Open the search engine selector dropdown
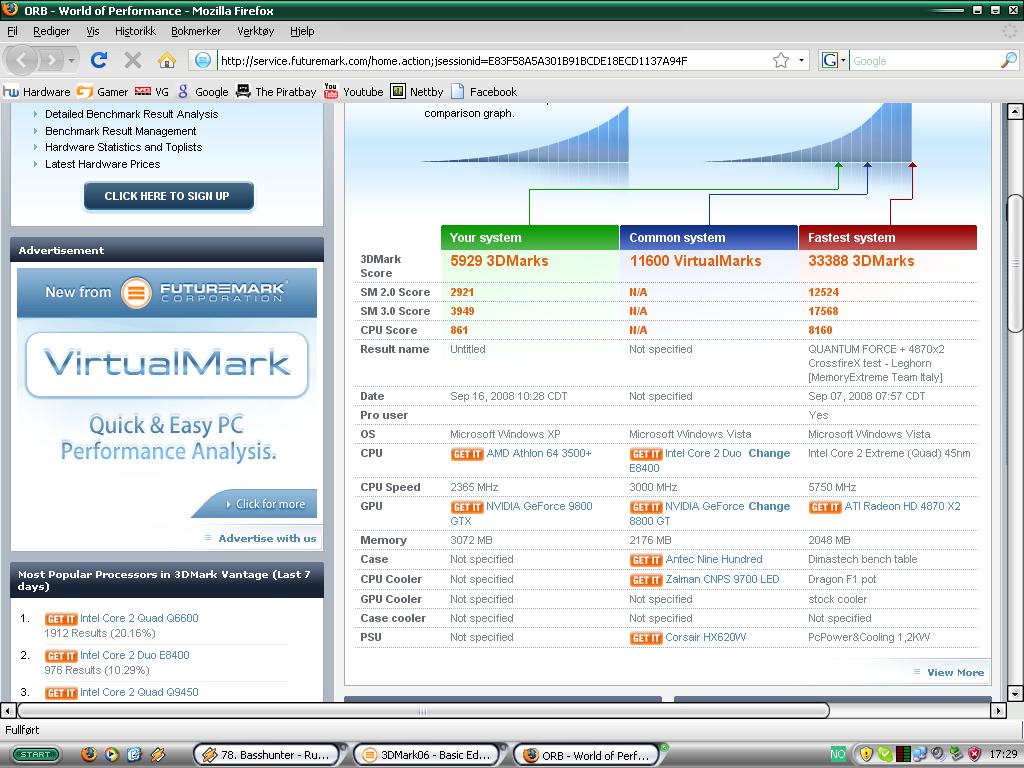The image size is (1024, 768). [x=833, y=61]
